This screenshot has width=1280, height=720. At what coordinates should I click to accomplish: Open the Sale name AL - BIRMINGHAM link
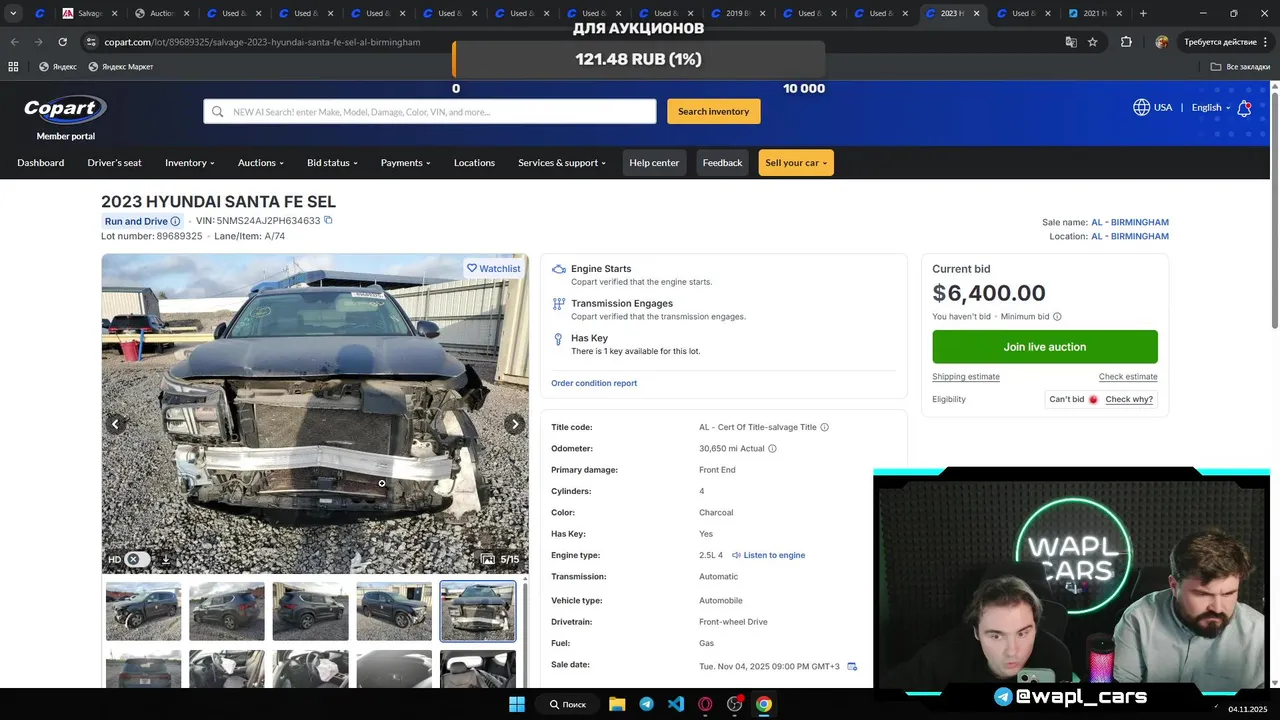(x=1130, y=222)
